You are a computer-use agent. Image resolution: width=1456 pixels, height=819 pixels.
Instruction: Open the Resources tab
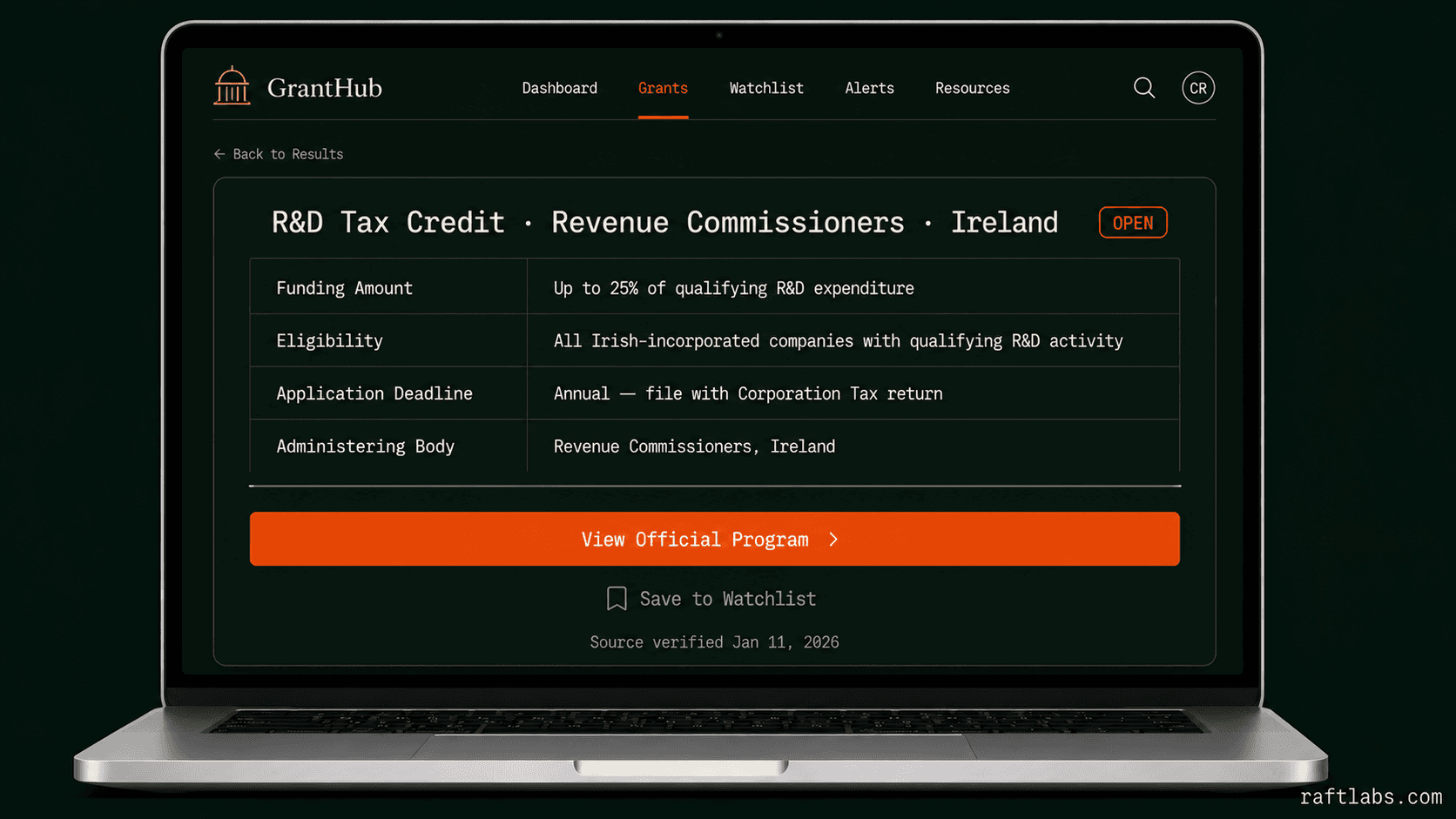973,88
